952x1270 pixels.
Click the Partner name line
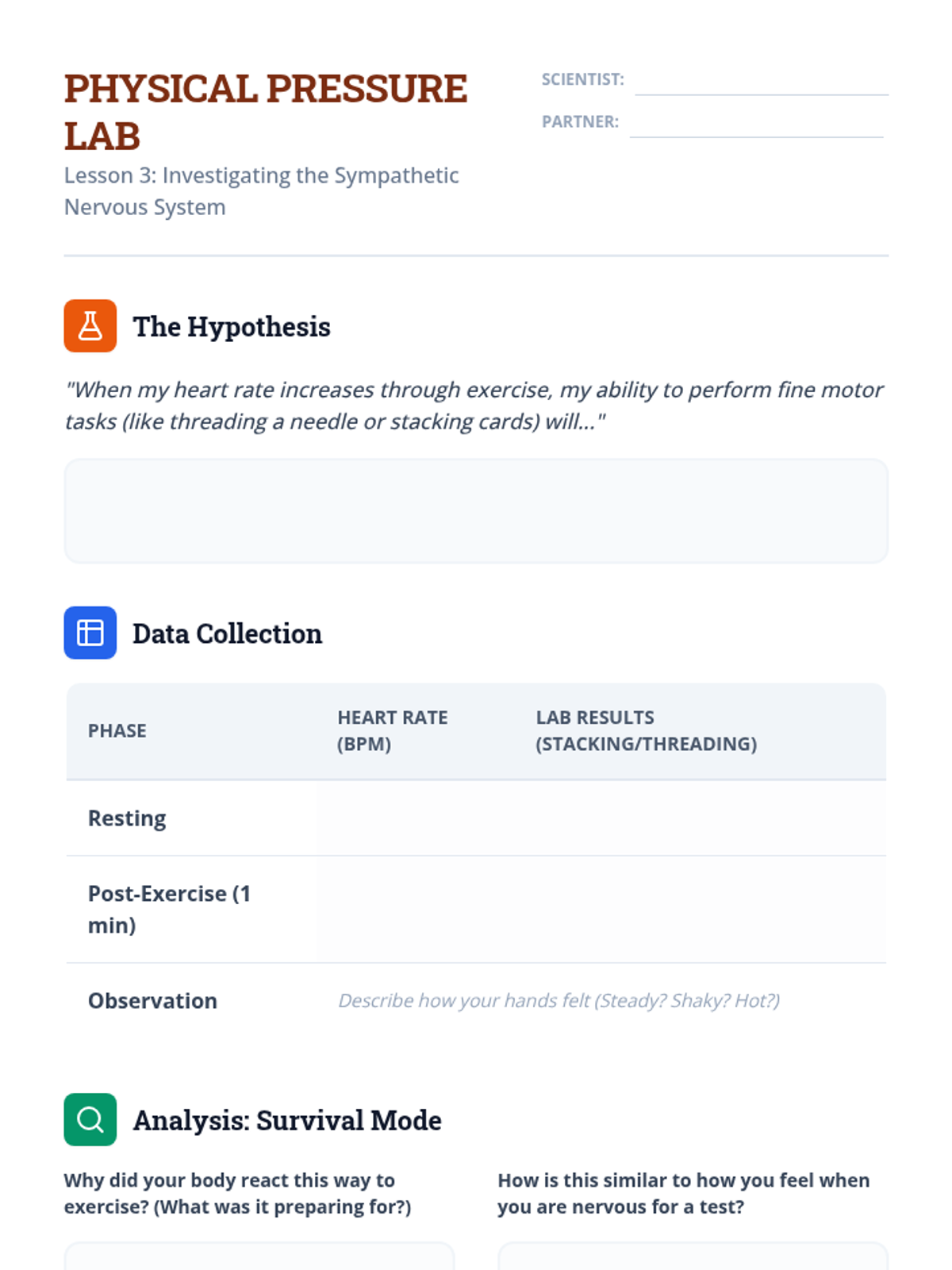756,125
